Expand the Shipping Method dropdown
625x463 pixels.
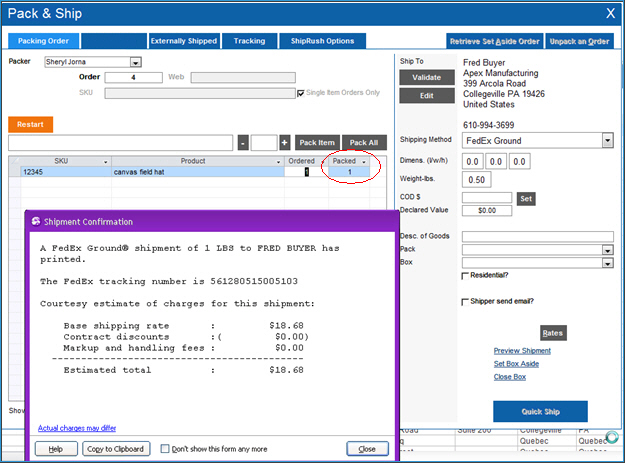(607, 141)
